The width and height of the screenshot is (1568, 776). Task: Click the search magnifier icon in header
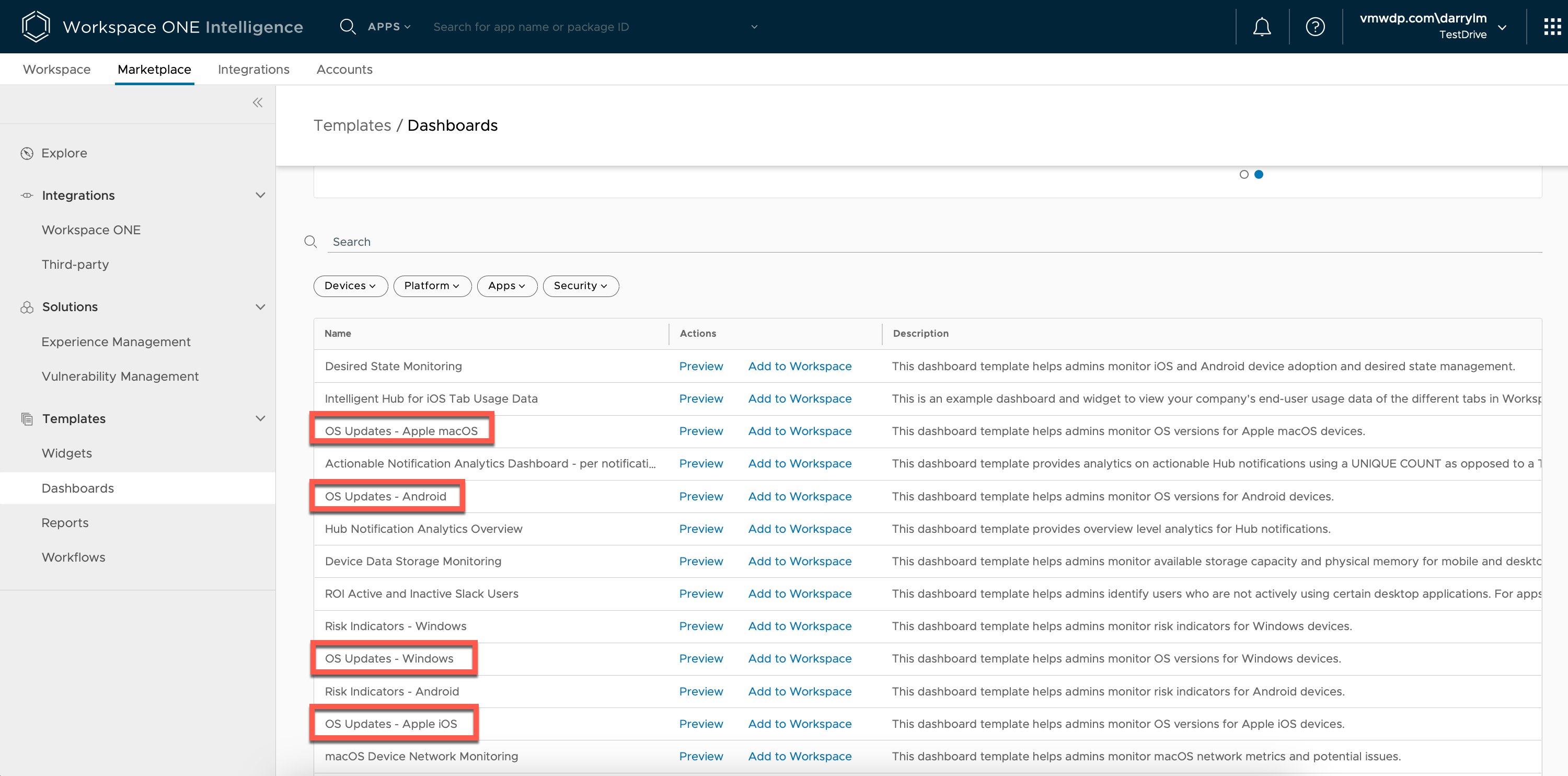(347, 27)
